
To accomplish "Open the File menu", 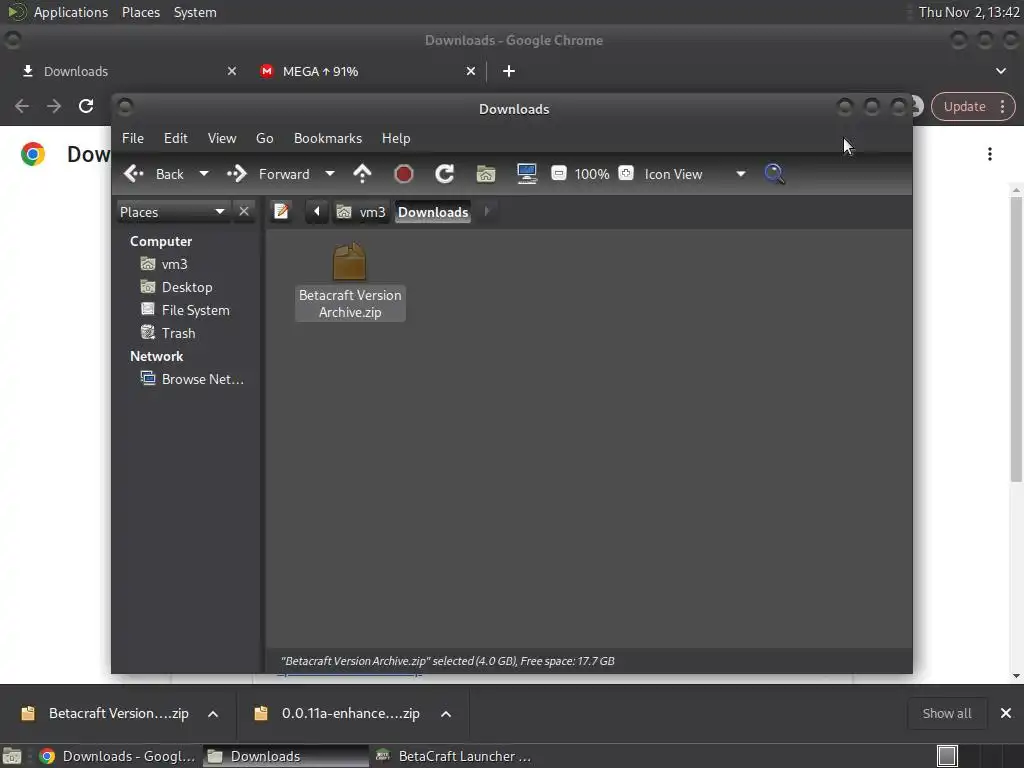I will [x=133, y=138].
